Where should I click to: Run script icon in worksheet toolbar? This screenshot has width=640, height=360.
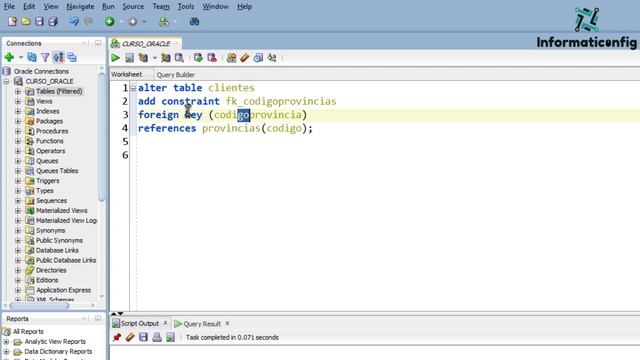[x=129, y=58]
